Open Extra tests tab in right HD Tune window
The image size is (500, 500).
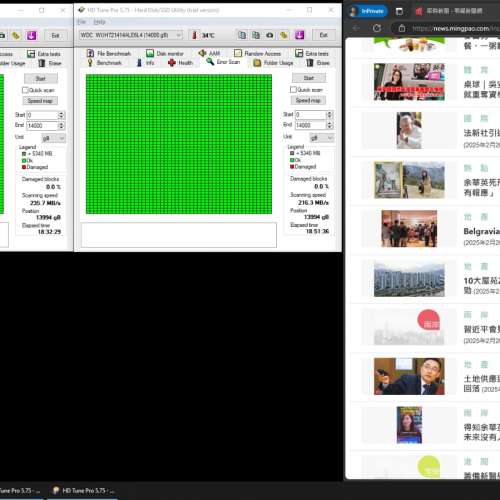(312, 53)
